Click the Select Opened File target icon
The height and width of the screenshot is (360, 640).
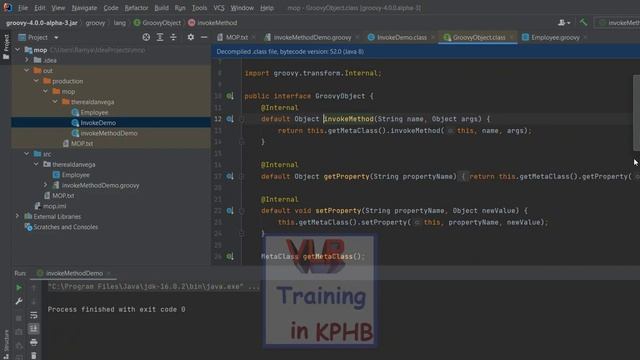pos(146,37)
